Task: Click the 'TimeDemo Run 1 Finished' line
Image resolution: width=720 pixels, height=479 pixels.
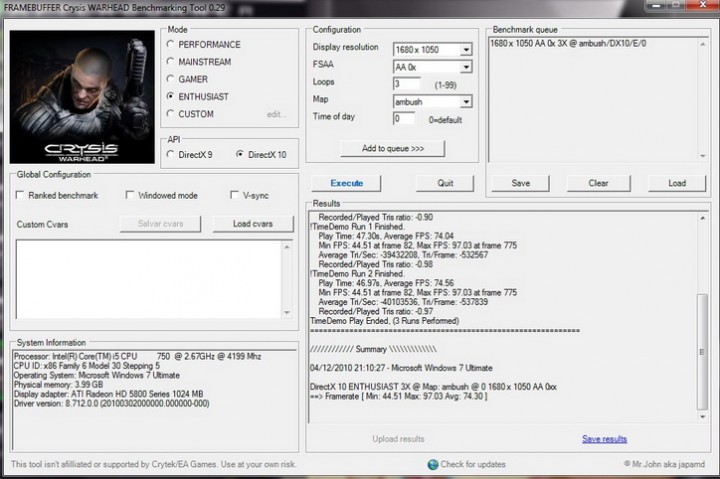Action: coord(357,226)
